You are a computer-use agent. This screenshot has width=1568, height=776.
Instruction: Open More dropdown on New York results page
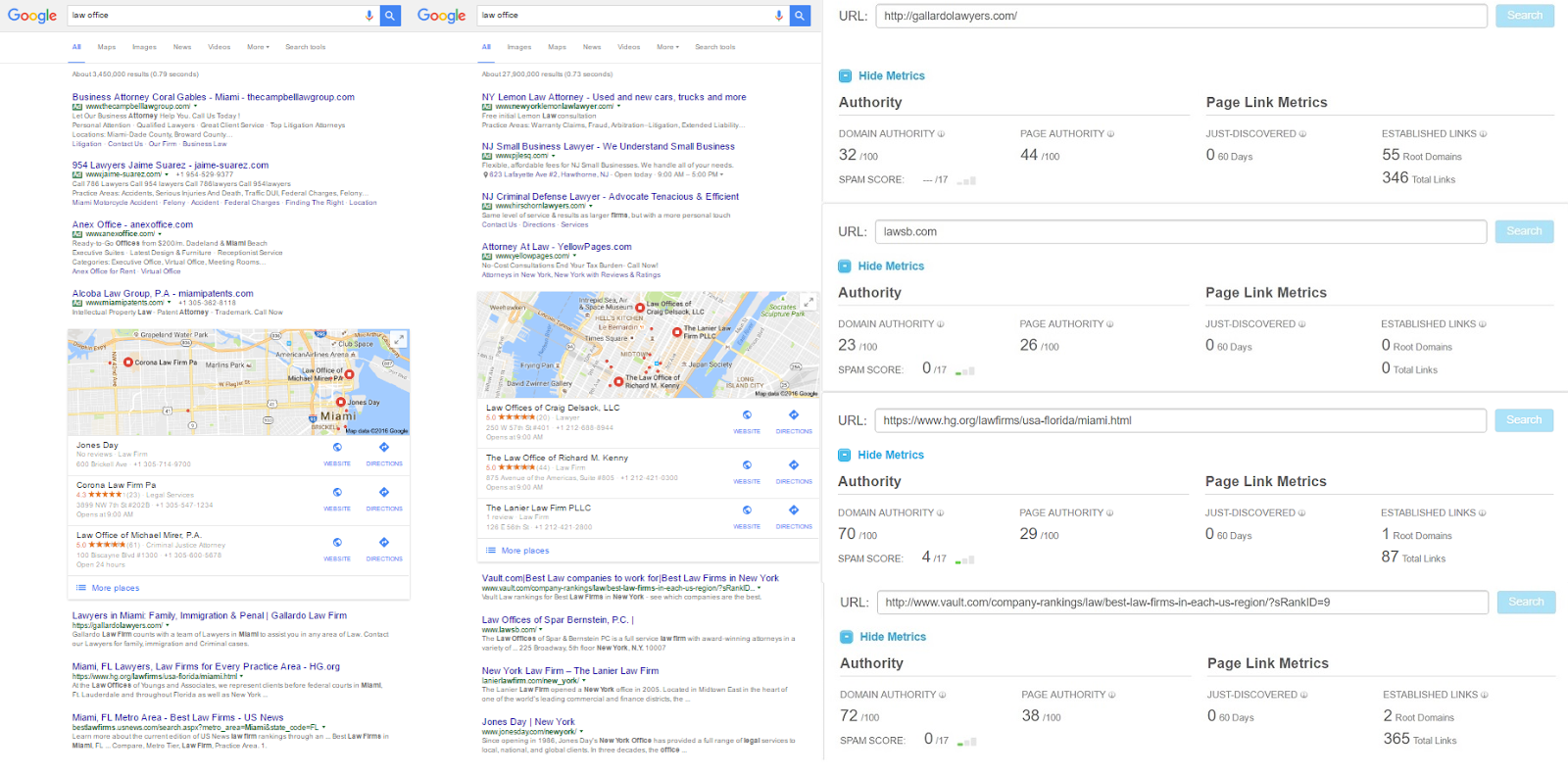(x=667, y=47)
